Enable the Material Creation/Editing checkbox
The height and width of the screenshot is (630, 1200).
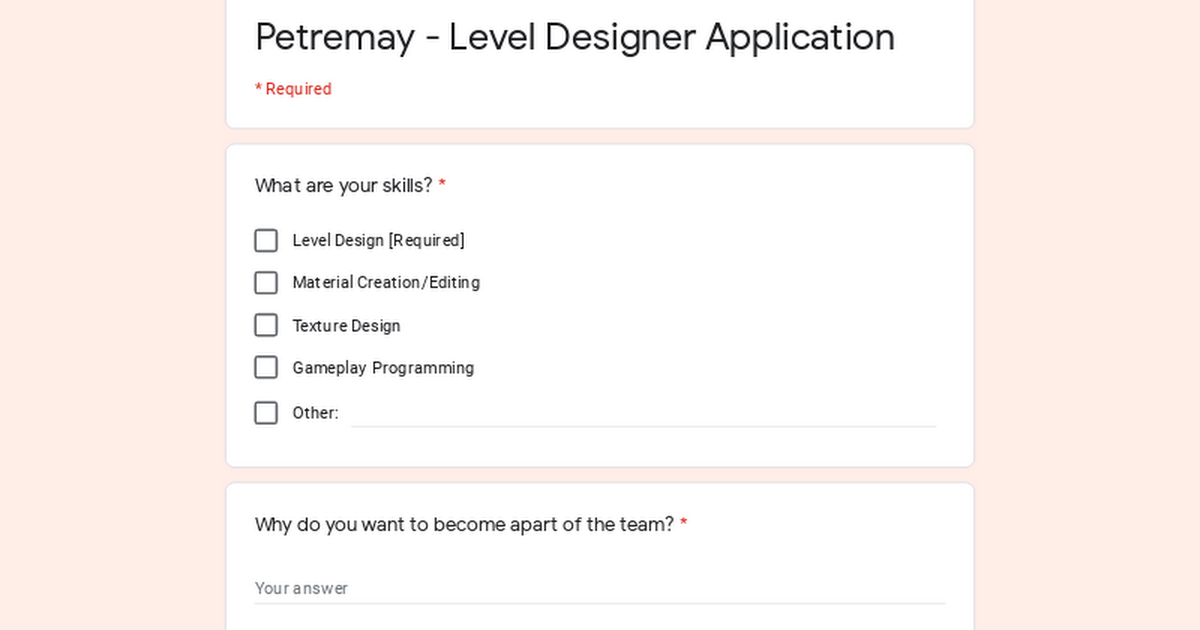[x=266, y=283]
